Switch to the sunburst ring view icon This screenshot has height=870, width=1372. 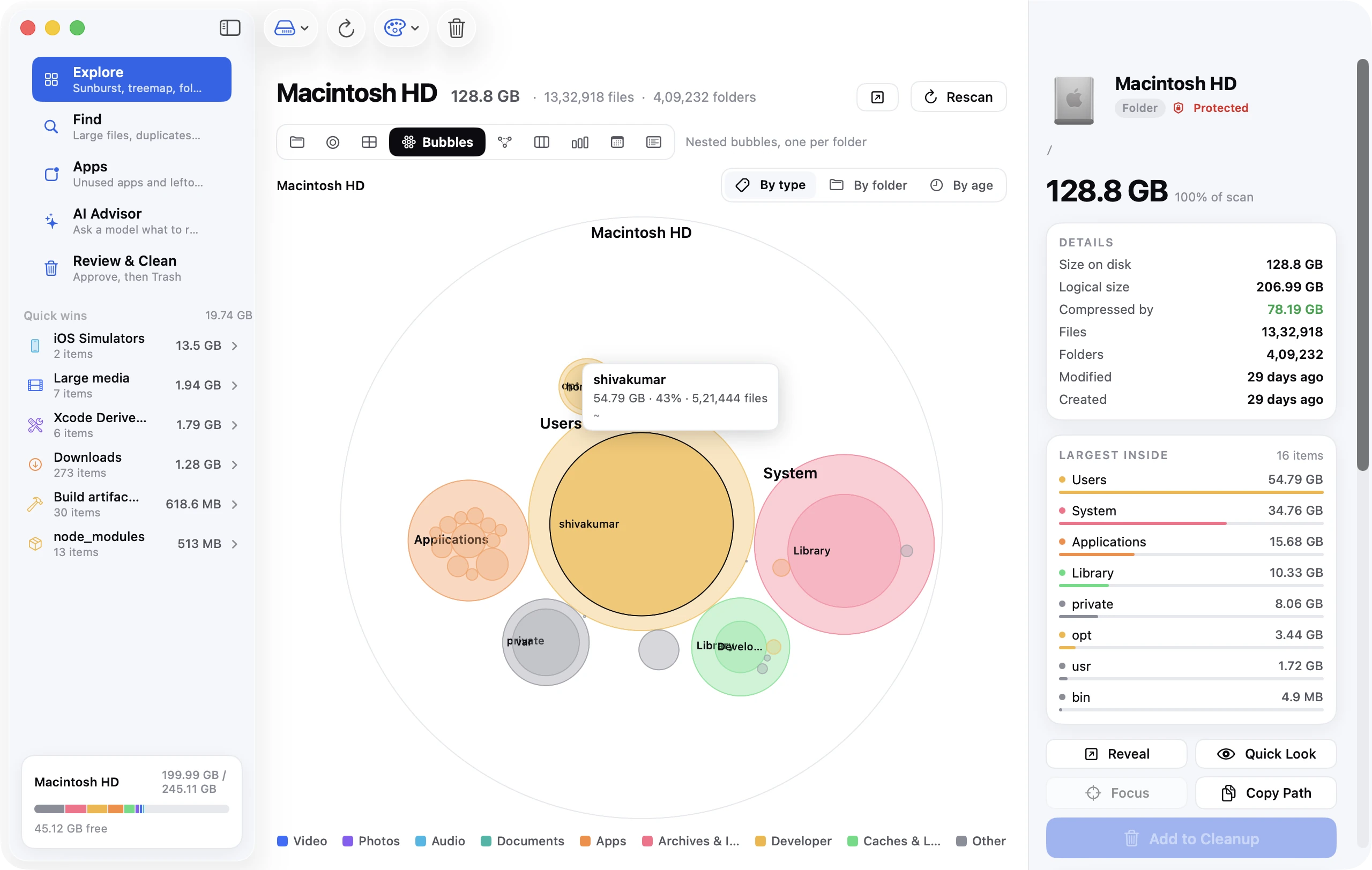click(x=333, y=142)
